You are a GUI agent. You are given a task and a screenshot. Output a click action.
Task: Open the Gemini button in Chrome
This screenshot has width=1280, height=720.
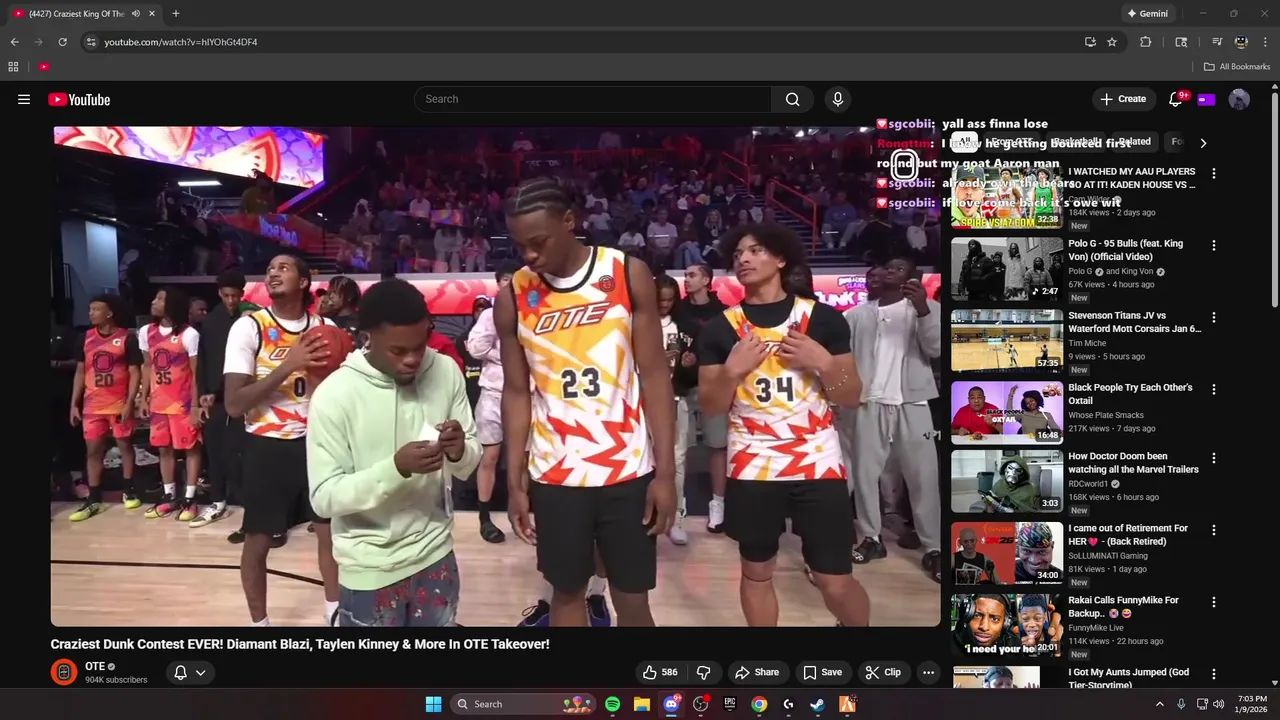(1147, 13)
